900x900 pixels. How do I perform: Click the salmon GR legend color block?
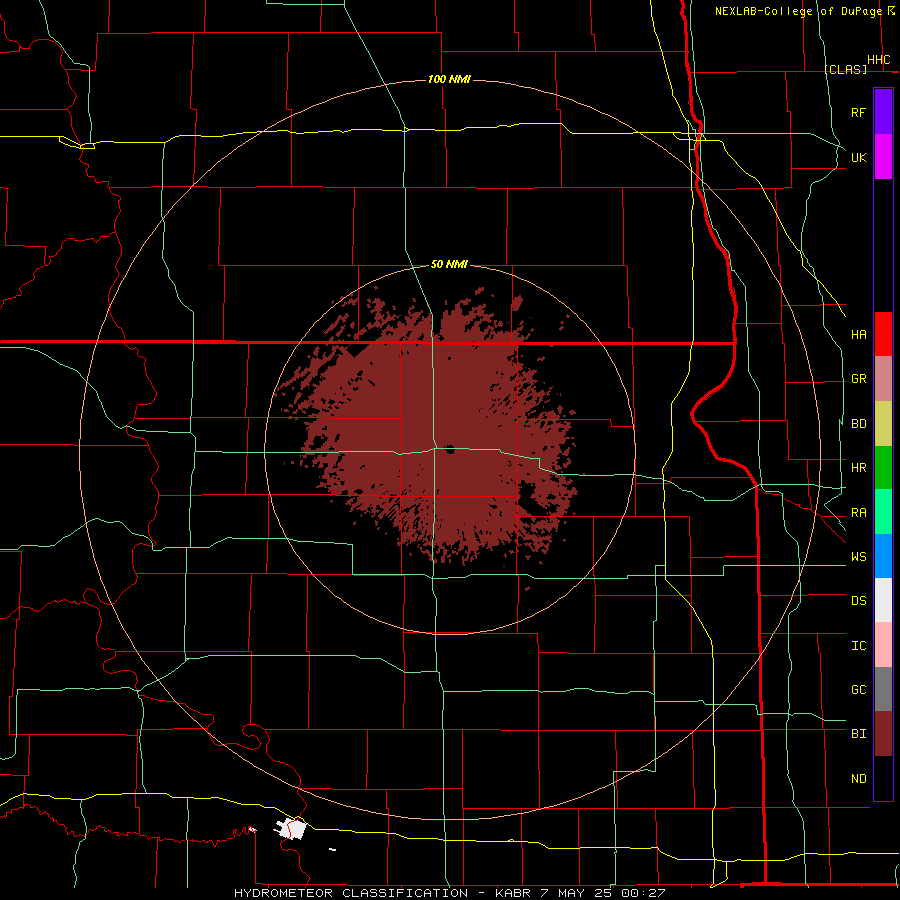point(883,379)
